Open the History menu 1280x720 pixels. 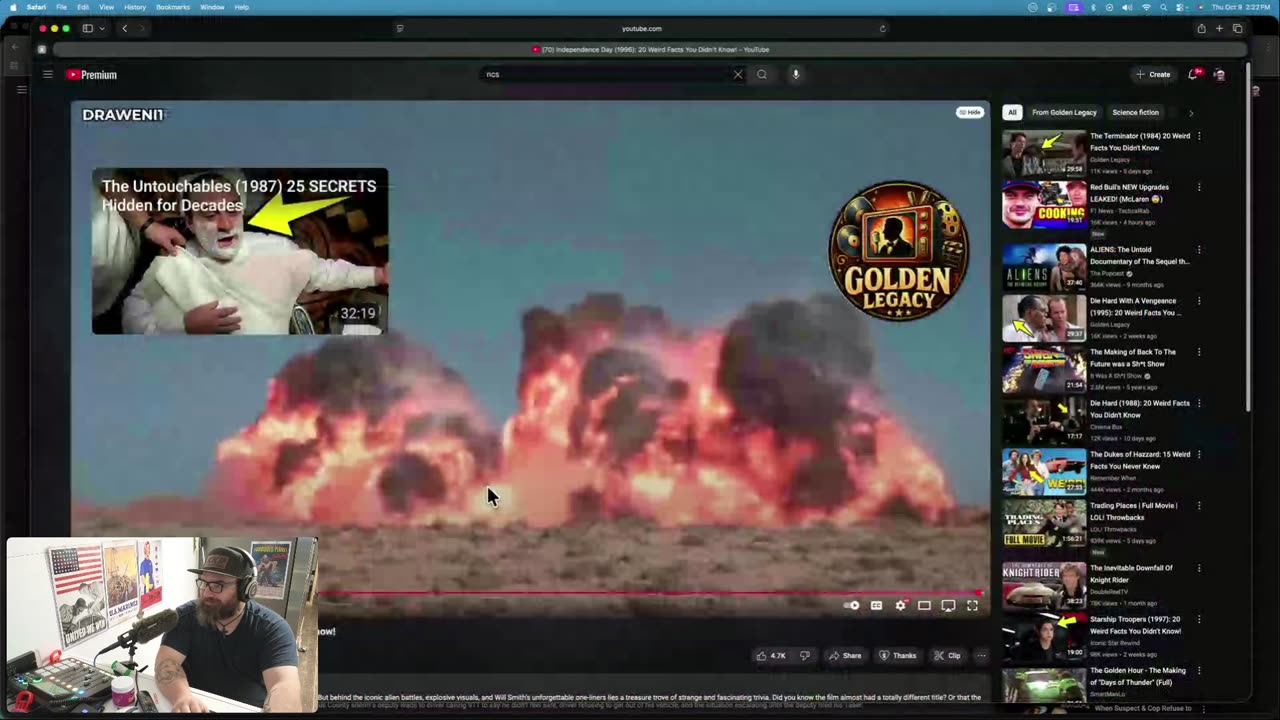(x=135, y=7)
